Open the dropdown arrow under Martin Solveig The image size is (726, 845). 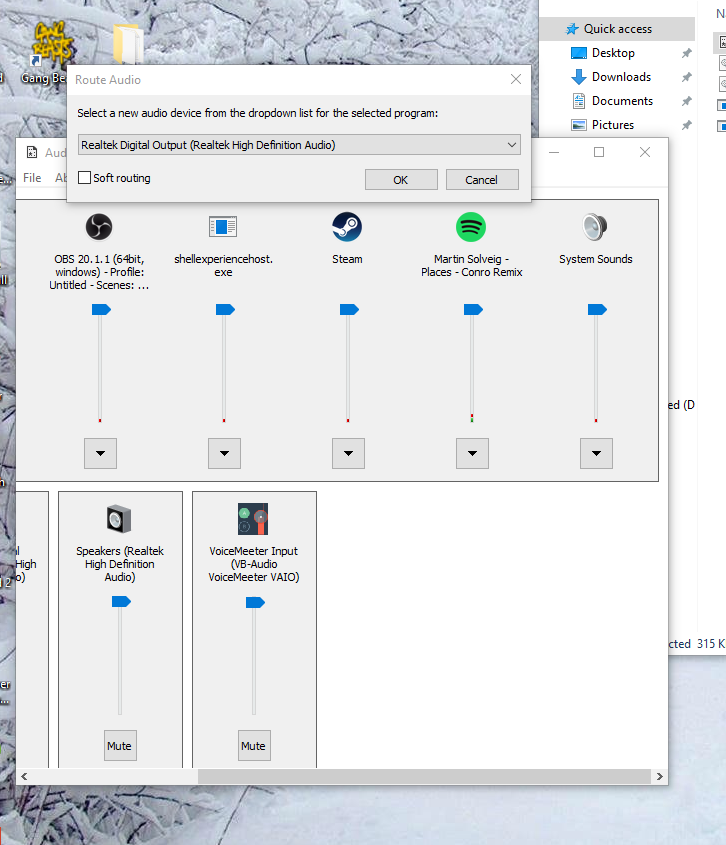[x=472, y=453]
